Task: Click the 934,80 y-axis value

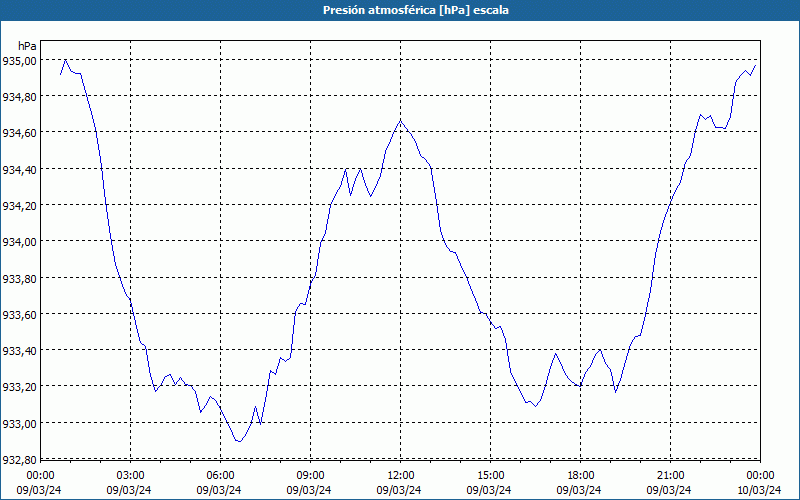Action: point(19,96)
